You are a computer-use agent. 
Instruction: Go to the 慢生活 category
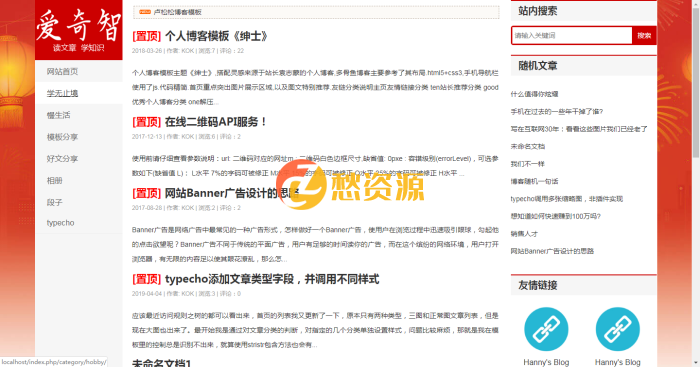coord(58,115)
